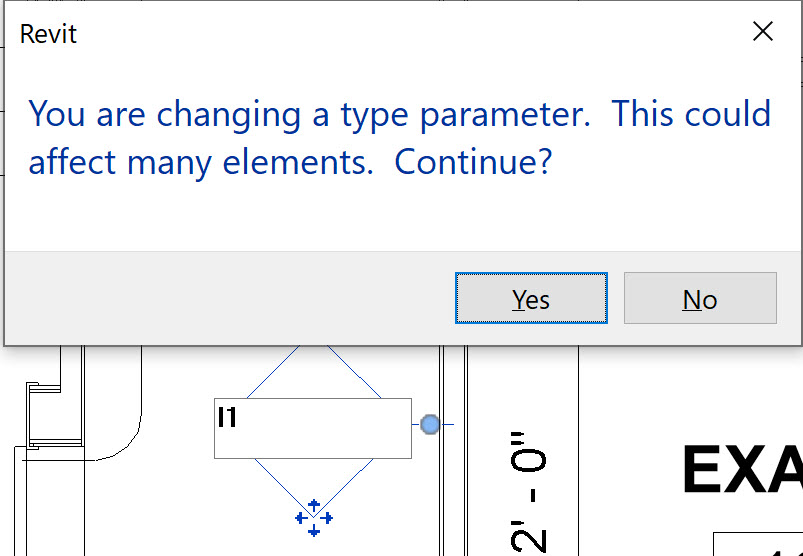Select the vertical line right of the dimension
This screenshot has width=803, height=556.
pos(579,451)
